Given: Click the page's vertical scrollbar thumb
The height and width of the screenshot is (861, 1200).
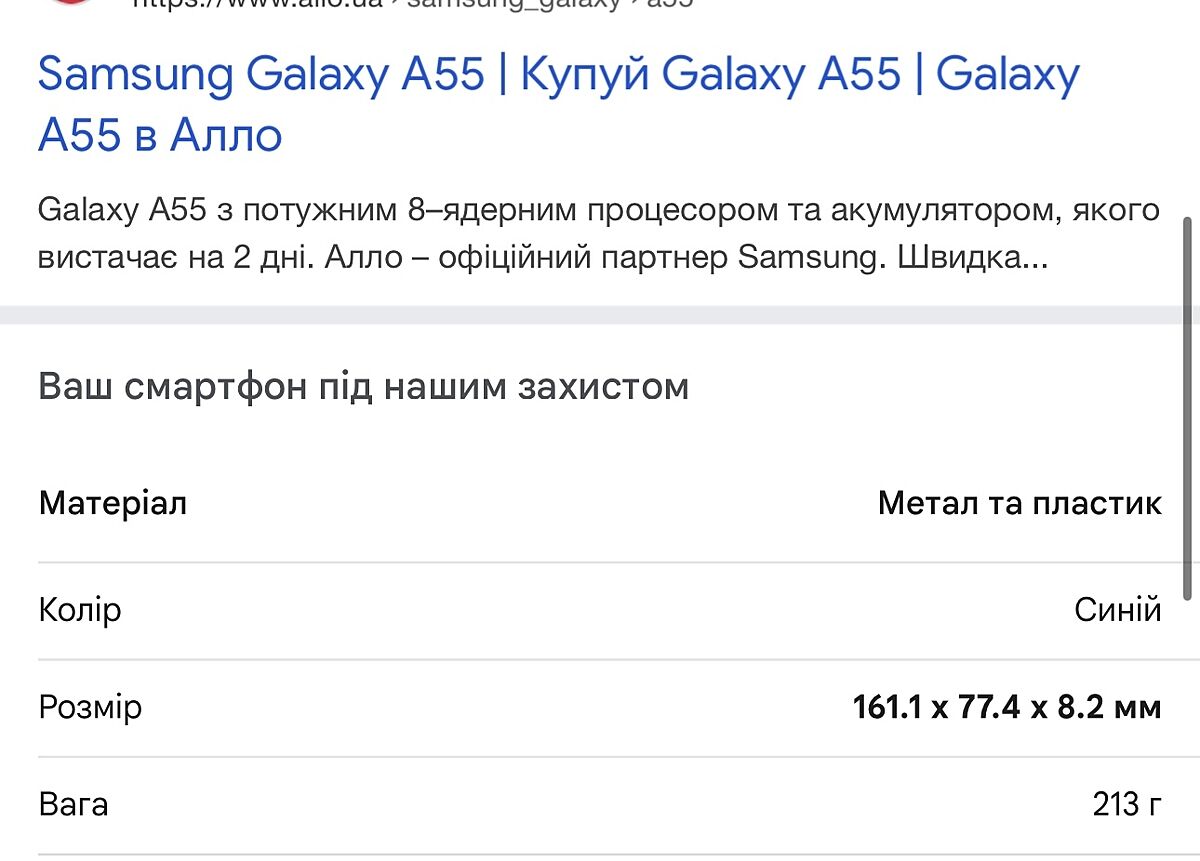Looking at the screenshot, I should [x=1188, y=408].
